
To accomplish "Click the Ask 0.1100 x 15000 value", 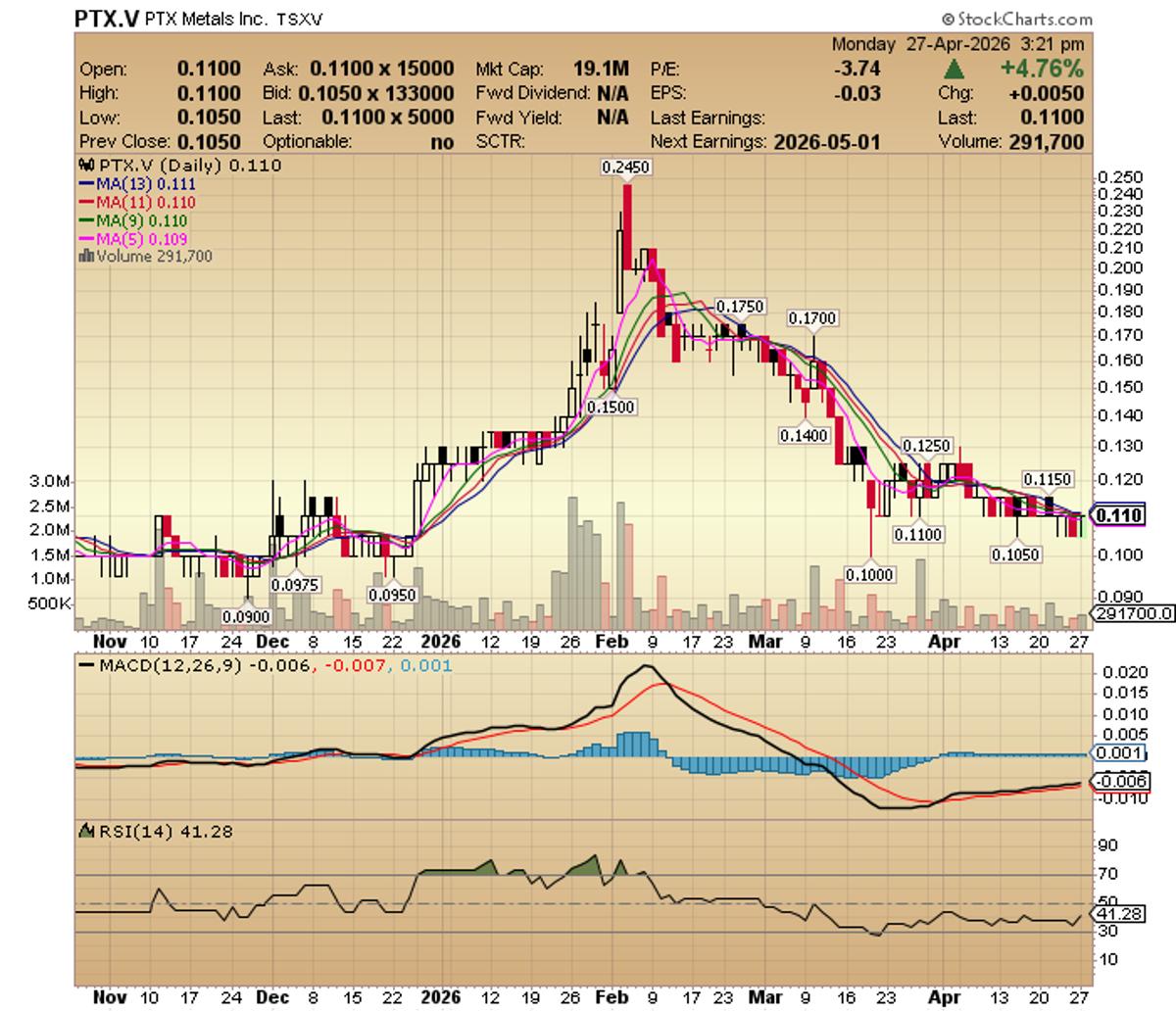I will tap(382, 69).
